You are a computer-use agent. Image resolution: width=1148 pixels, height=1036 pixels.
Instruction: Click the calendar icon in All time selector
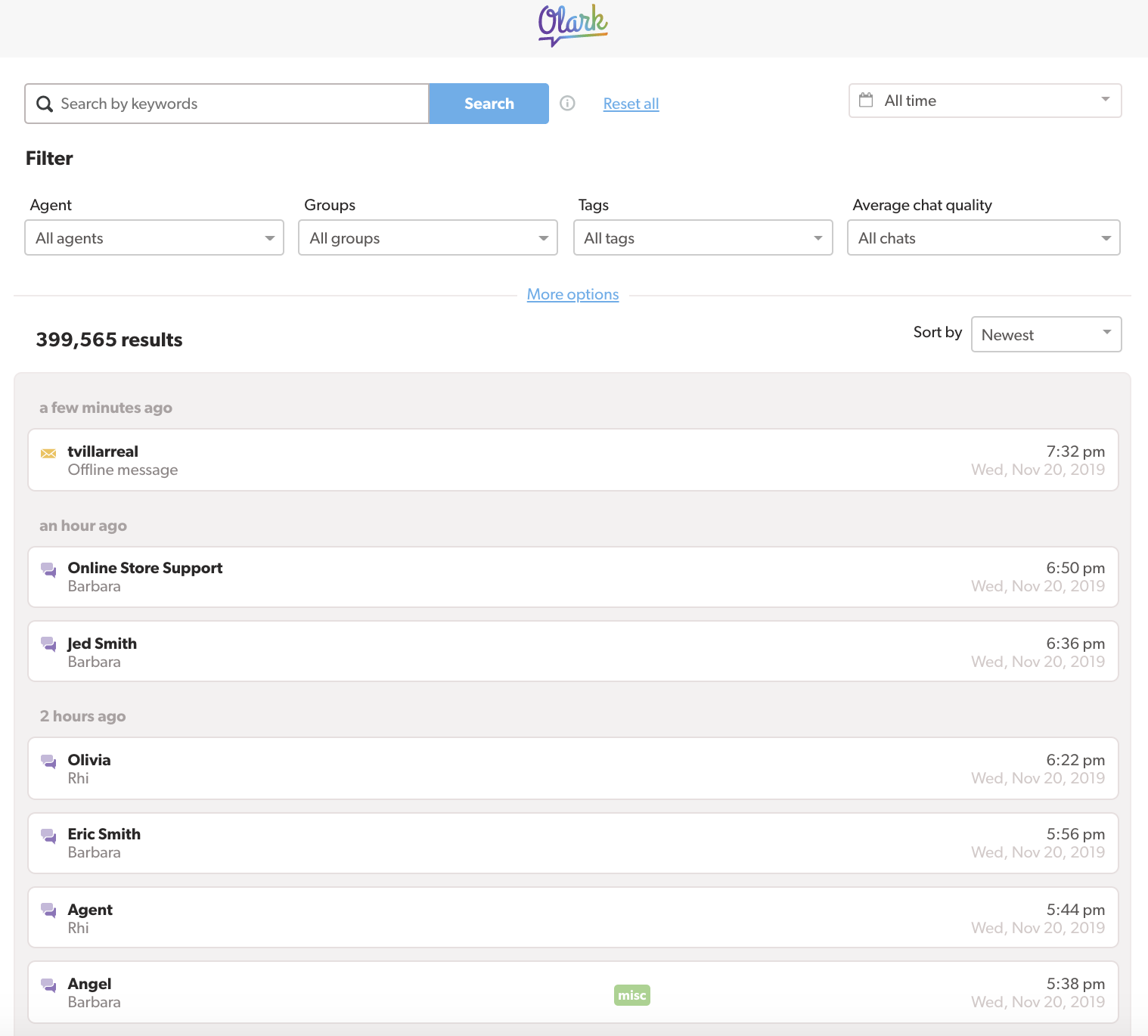866,100
